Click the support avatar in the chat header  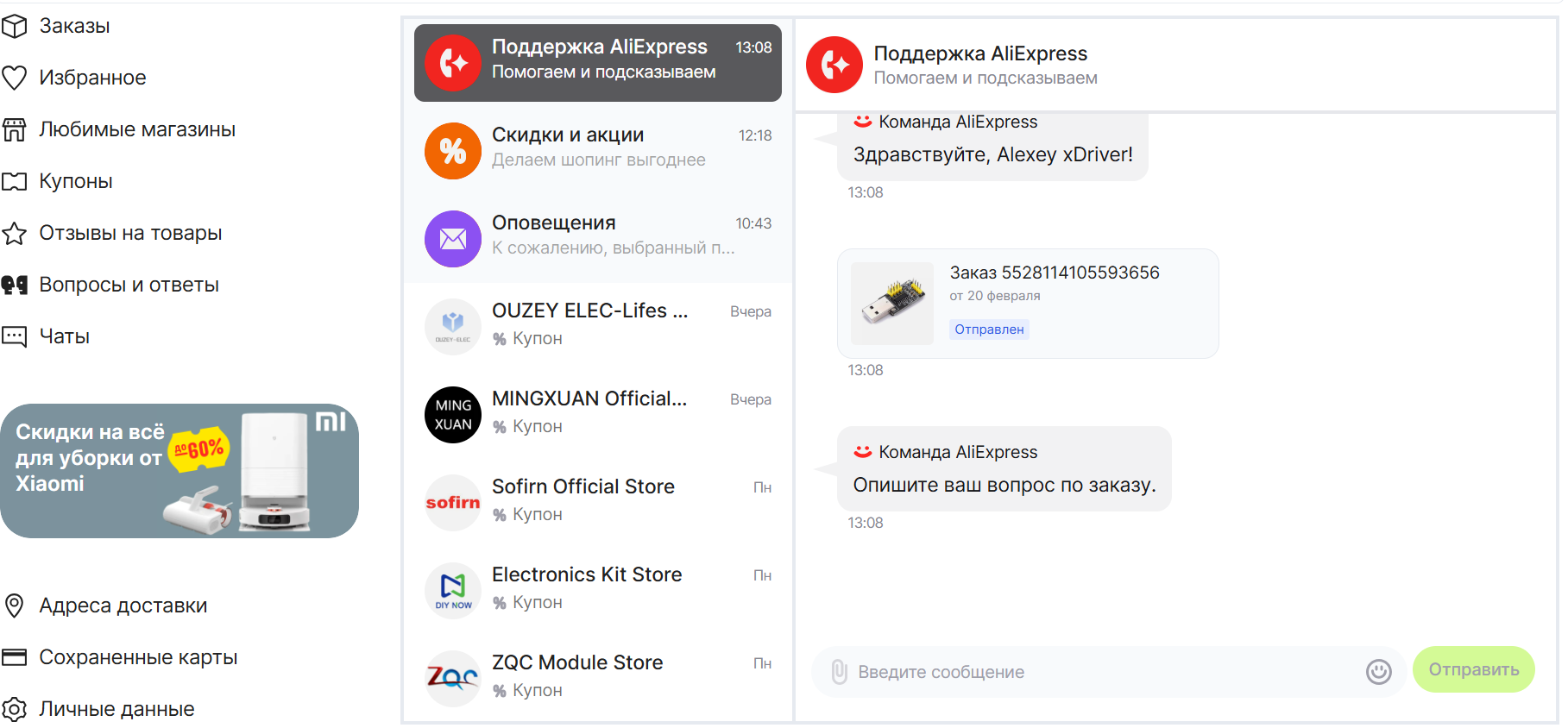[834, 65]
